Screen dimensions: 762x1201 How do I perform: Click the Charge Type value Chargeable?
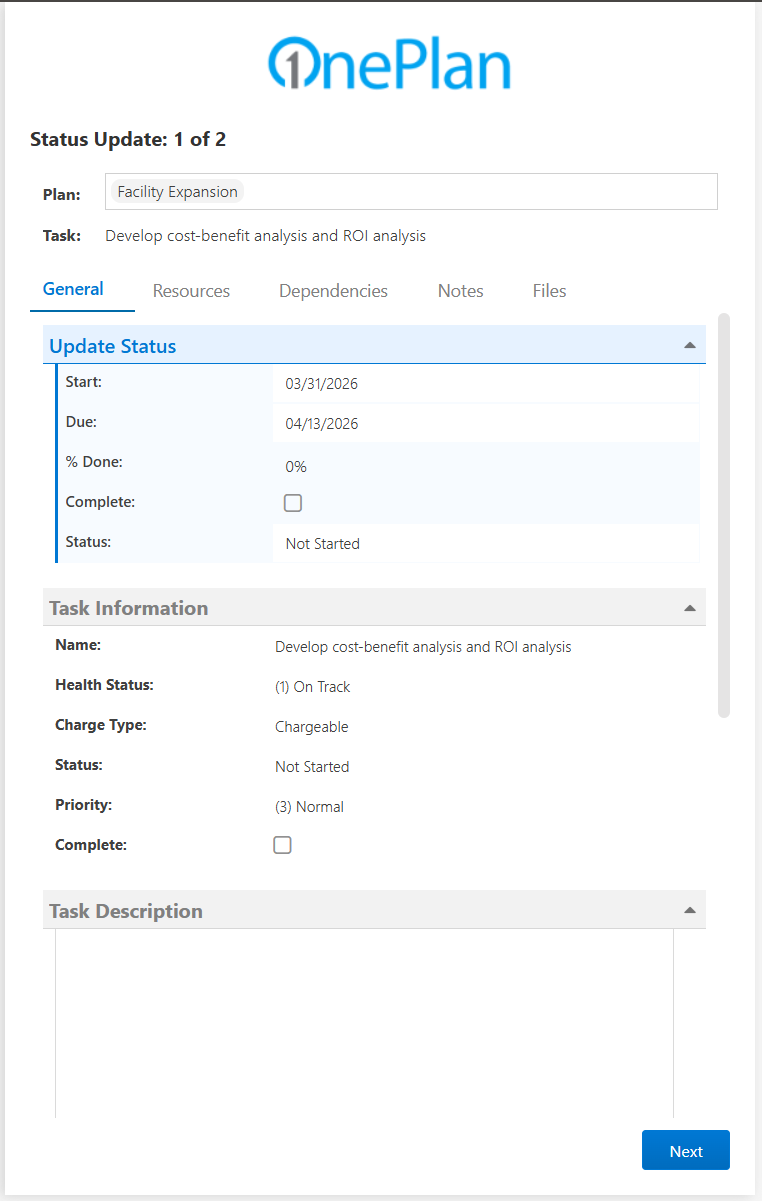point(312,727)
